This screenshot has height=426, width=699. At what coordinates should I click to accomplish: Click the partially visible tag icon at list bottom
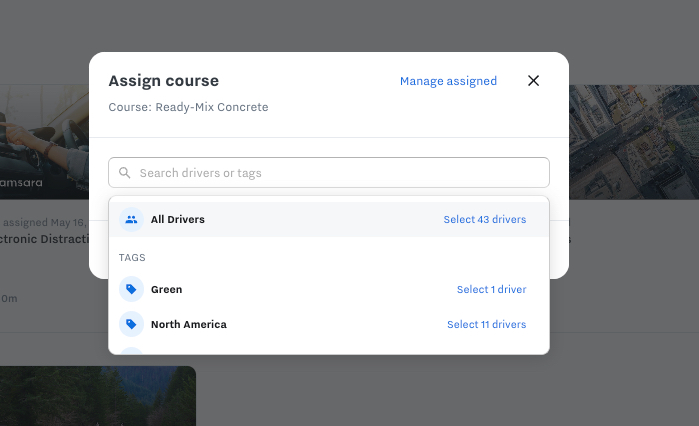[x=131, y=351]
